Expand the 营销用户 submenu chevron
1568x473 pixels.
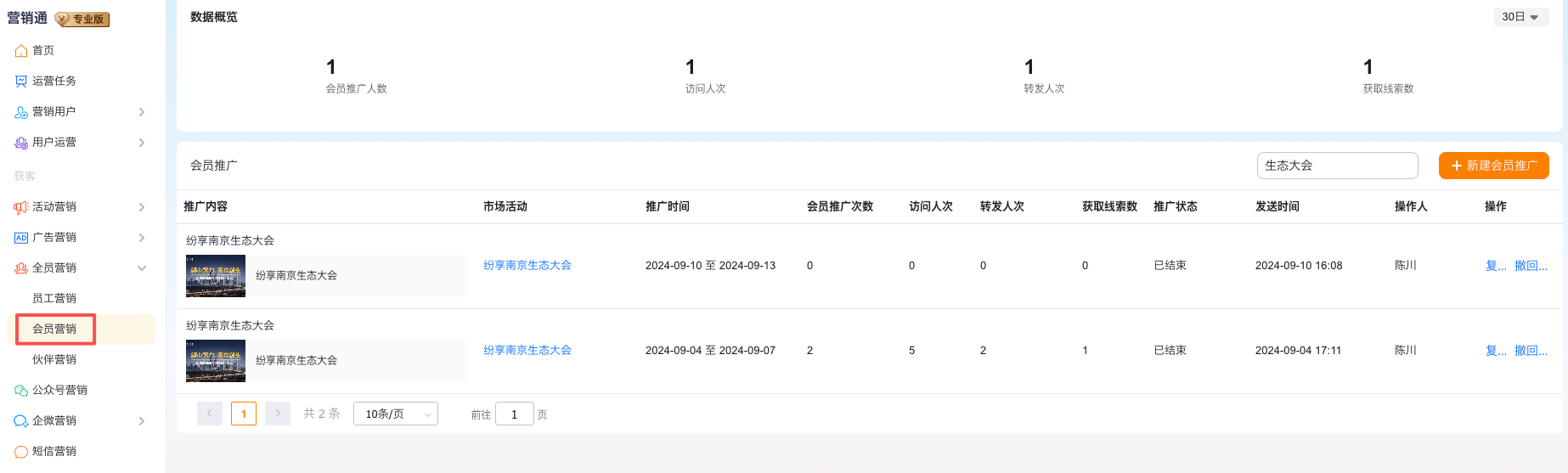coord(142,112)
